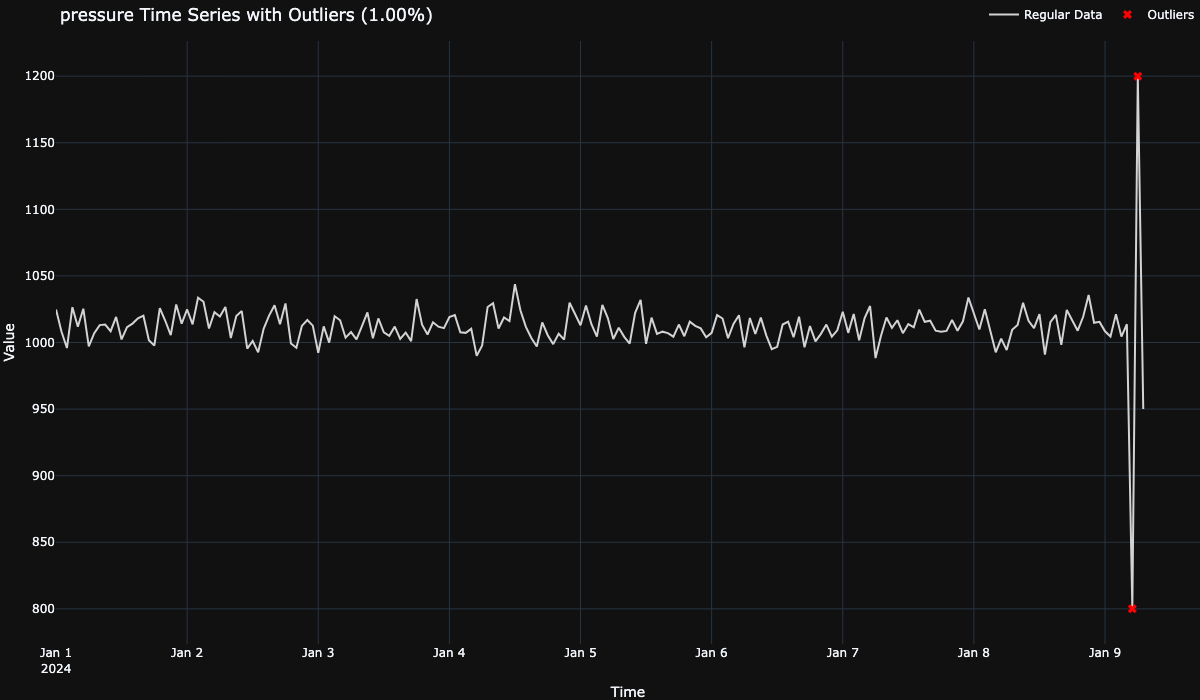Image resolution: width=1200 pixels, height=700 pixels.
Task: Toggle the Outliers legend entry
Action: 1158,15
